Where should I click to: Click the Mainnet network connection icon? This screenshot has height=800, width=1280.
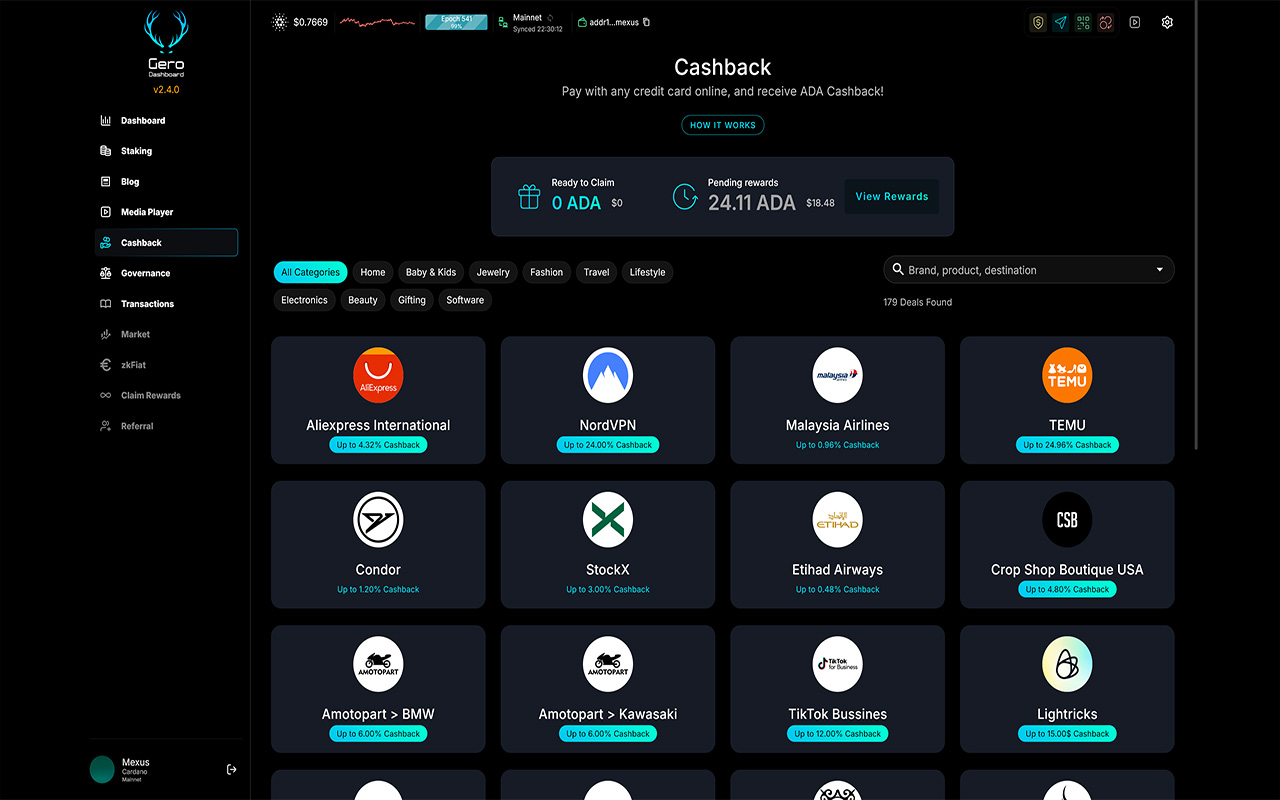tap(503, 22)
